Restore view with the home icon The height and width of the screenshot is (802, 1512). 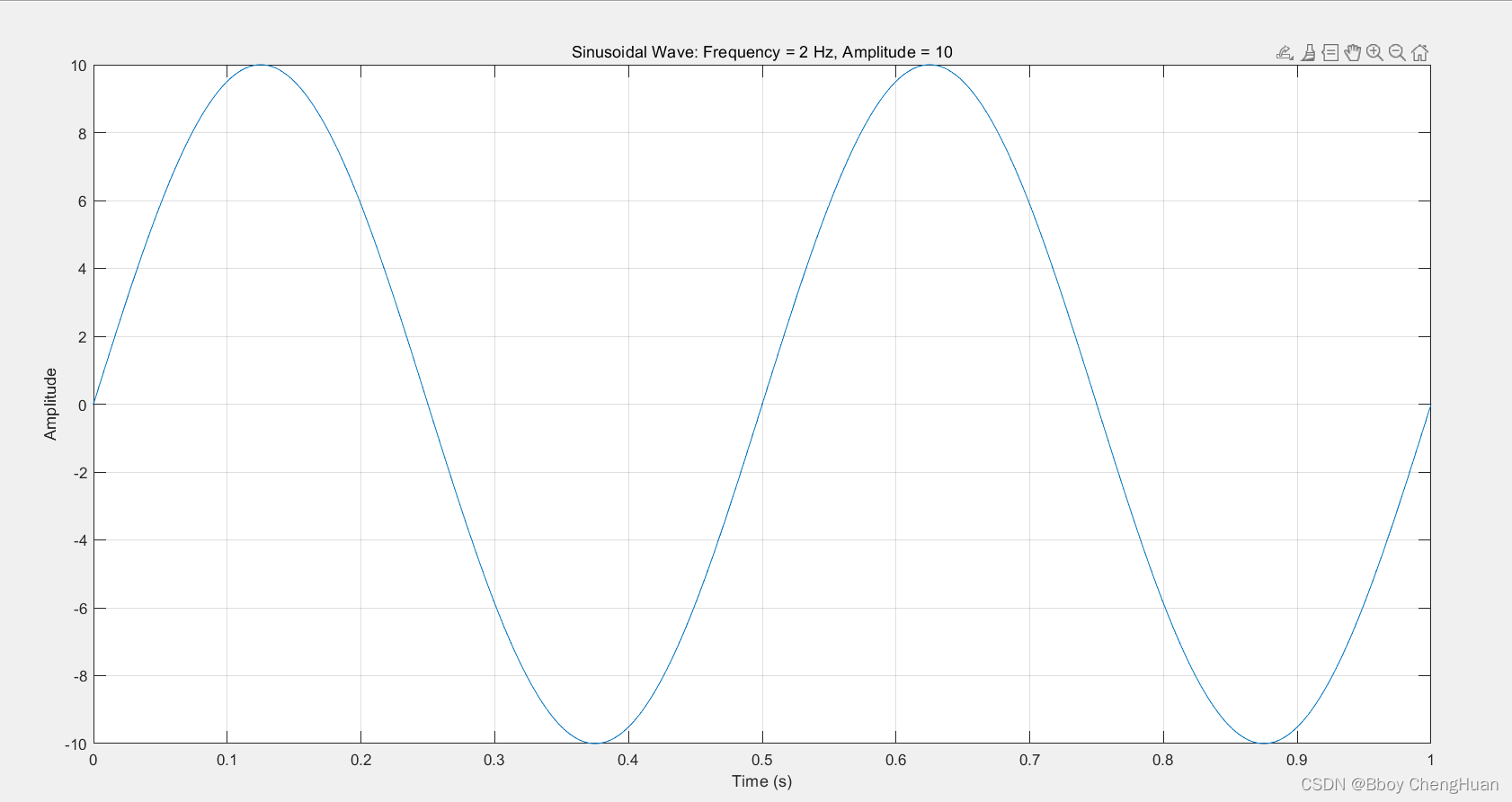1419,53
